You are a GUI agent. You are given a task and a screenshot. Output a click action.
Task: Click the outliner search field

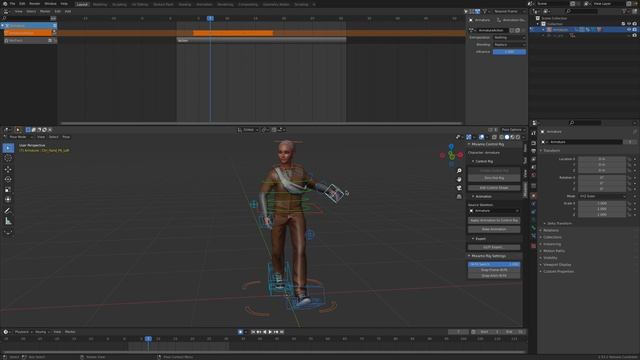point(582,11)
